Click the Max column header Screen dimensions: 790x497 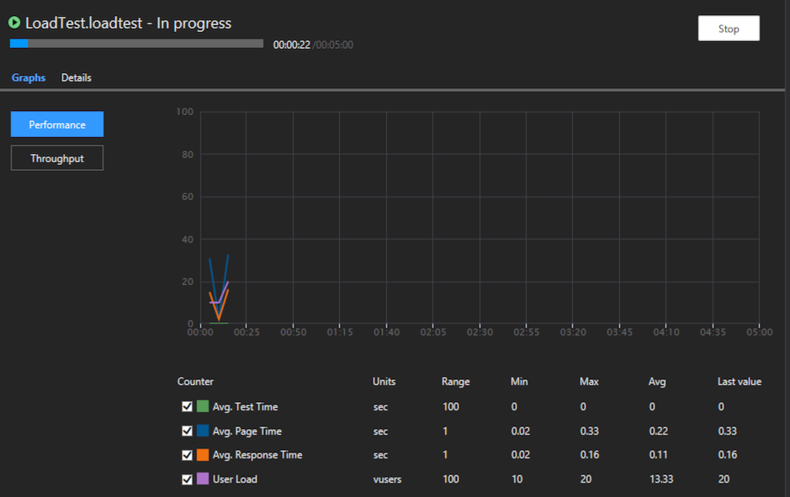coord(589,382)
